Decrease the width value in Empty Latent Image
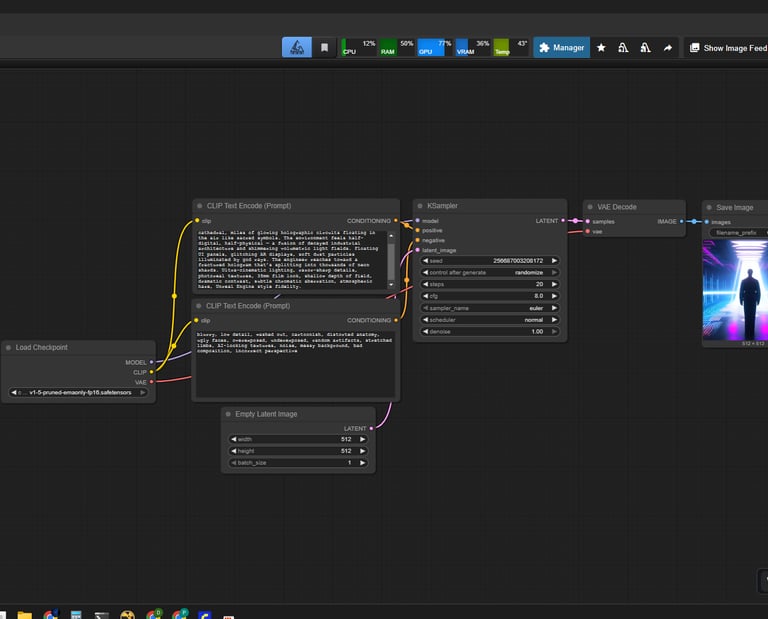 [234, 439]
